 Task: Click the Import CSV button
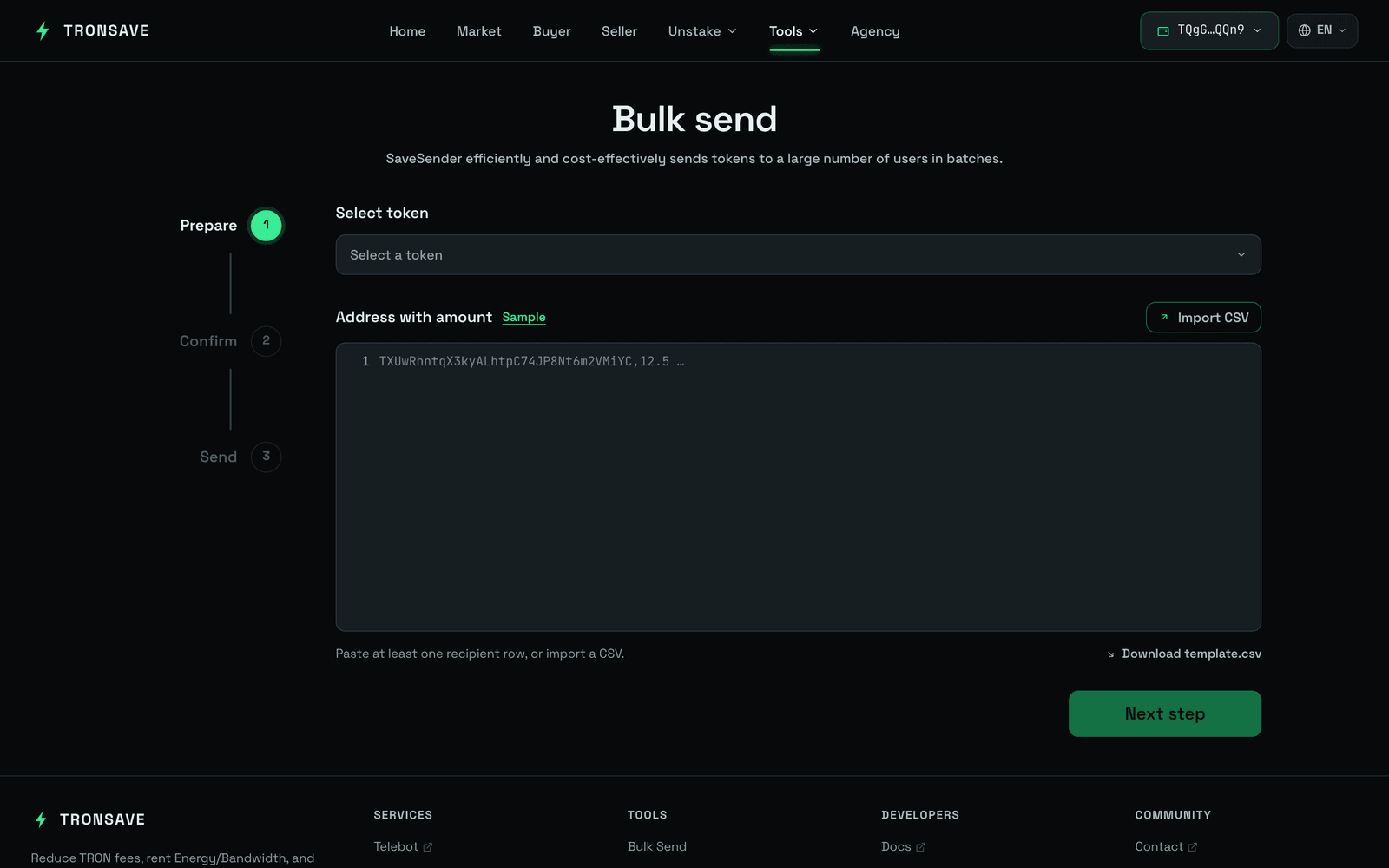1203,318
